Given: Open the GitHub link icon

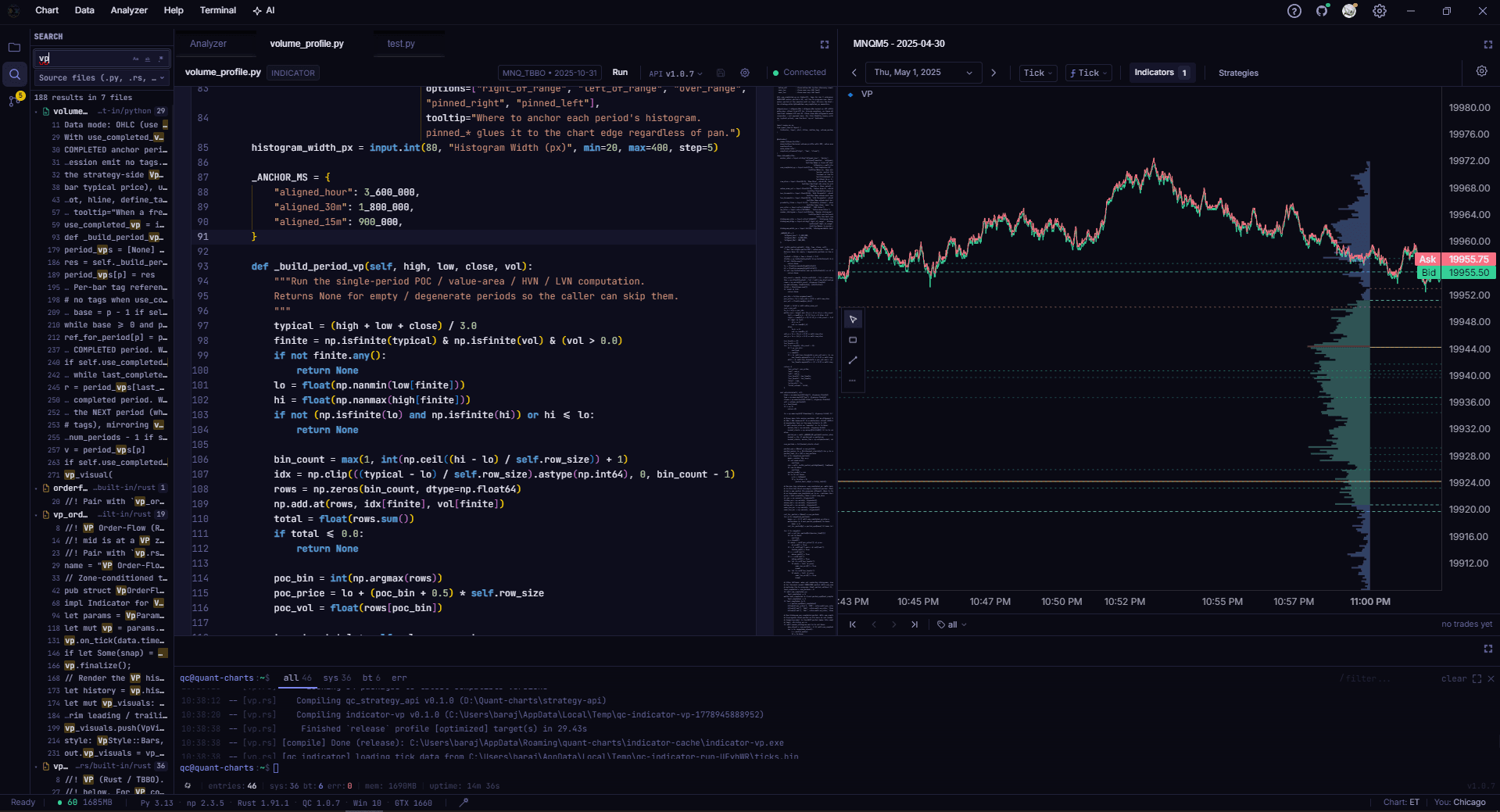Looking at the screenshot, I should click(1322, 11).
